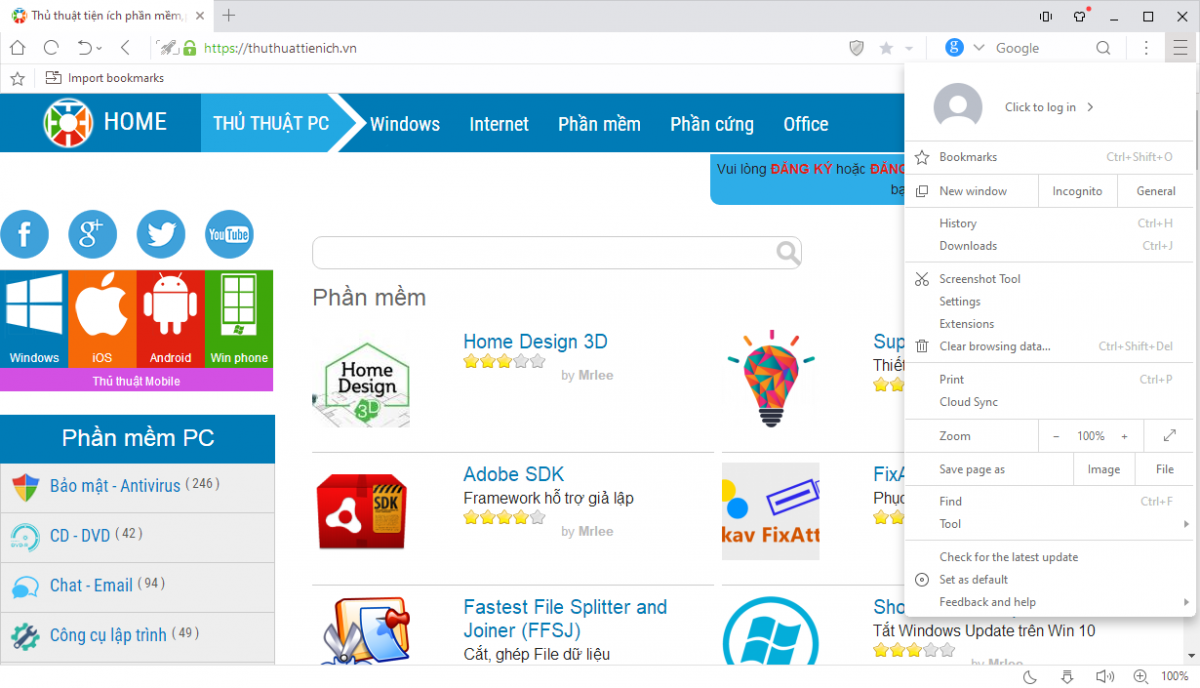Click the Android tile icon

pos(170,318)
